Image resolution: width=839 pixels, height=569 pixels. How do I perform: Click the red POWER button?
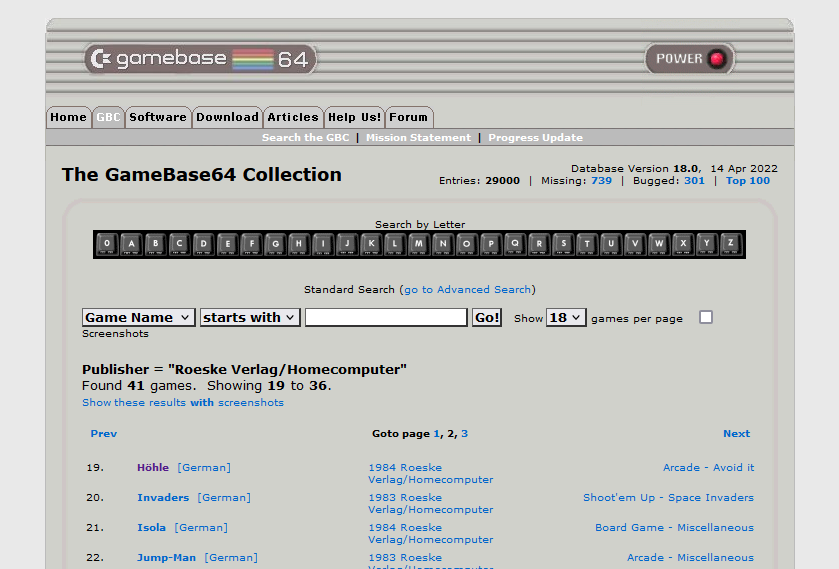tap(690, 58)
